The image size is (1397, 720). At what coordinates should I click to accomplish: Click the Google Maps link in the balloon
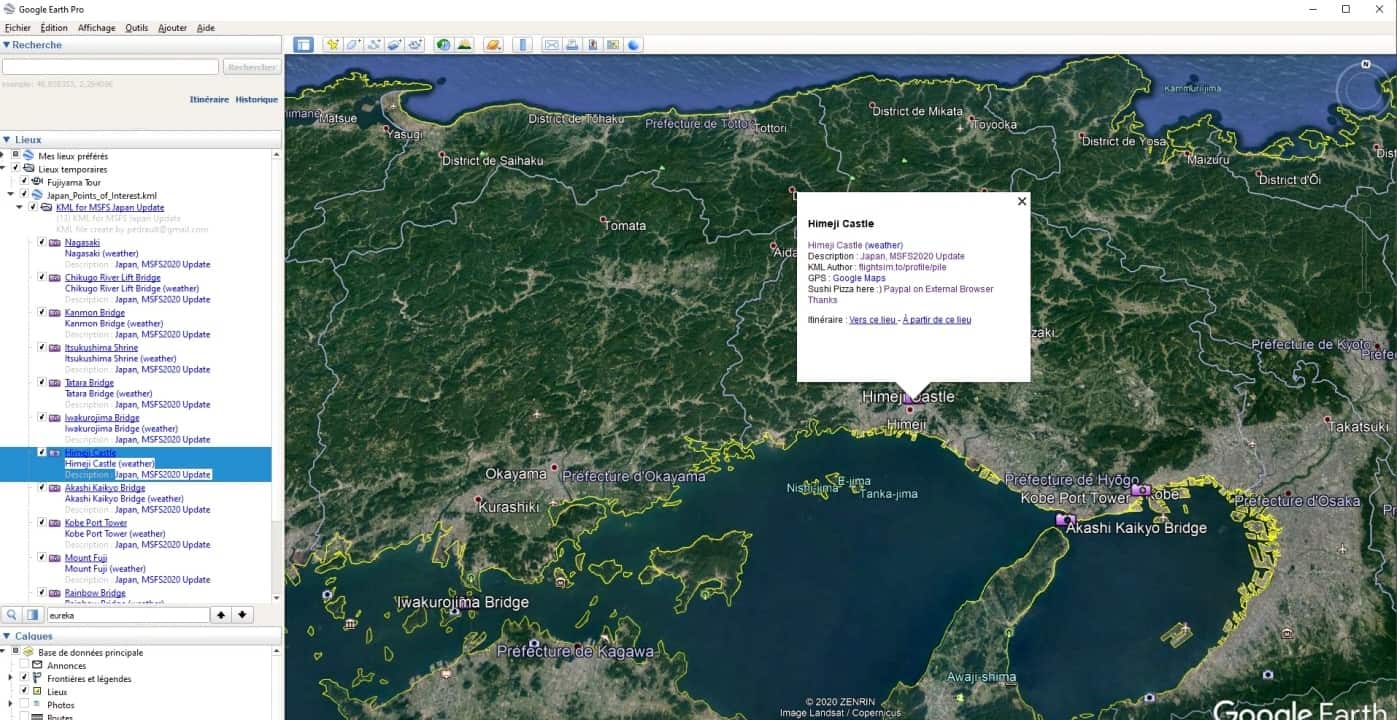(x=859, y=278)
